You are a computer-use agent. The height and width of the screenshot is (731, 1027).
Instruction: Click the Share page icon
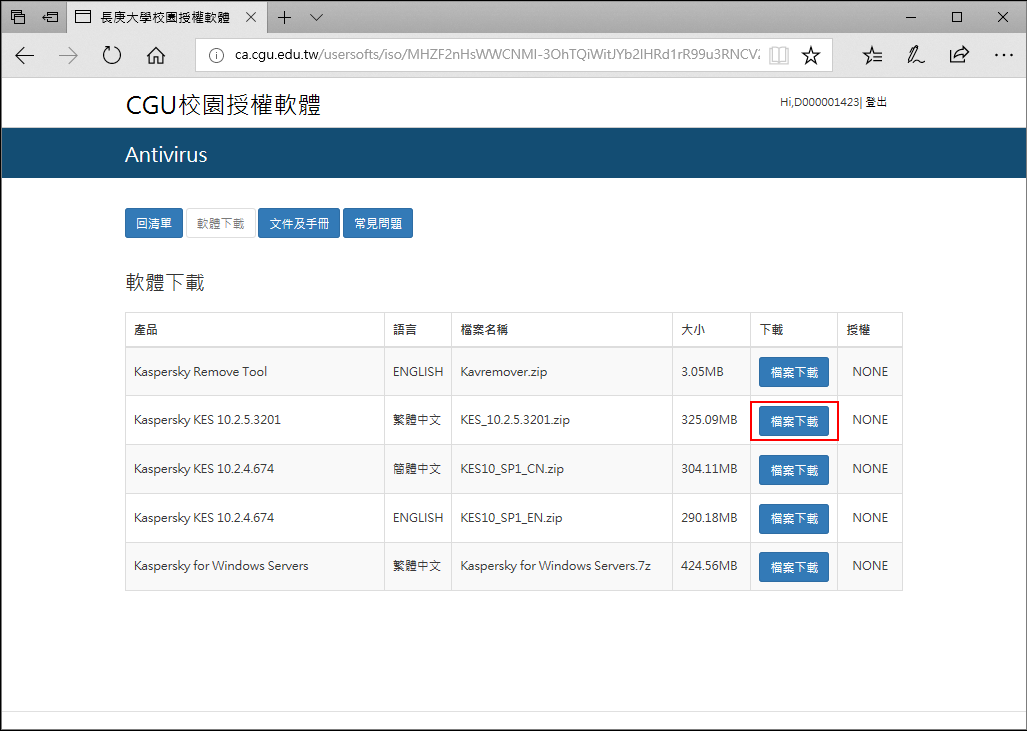[959, 56]
